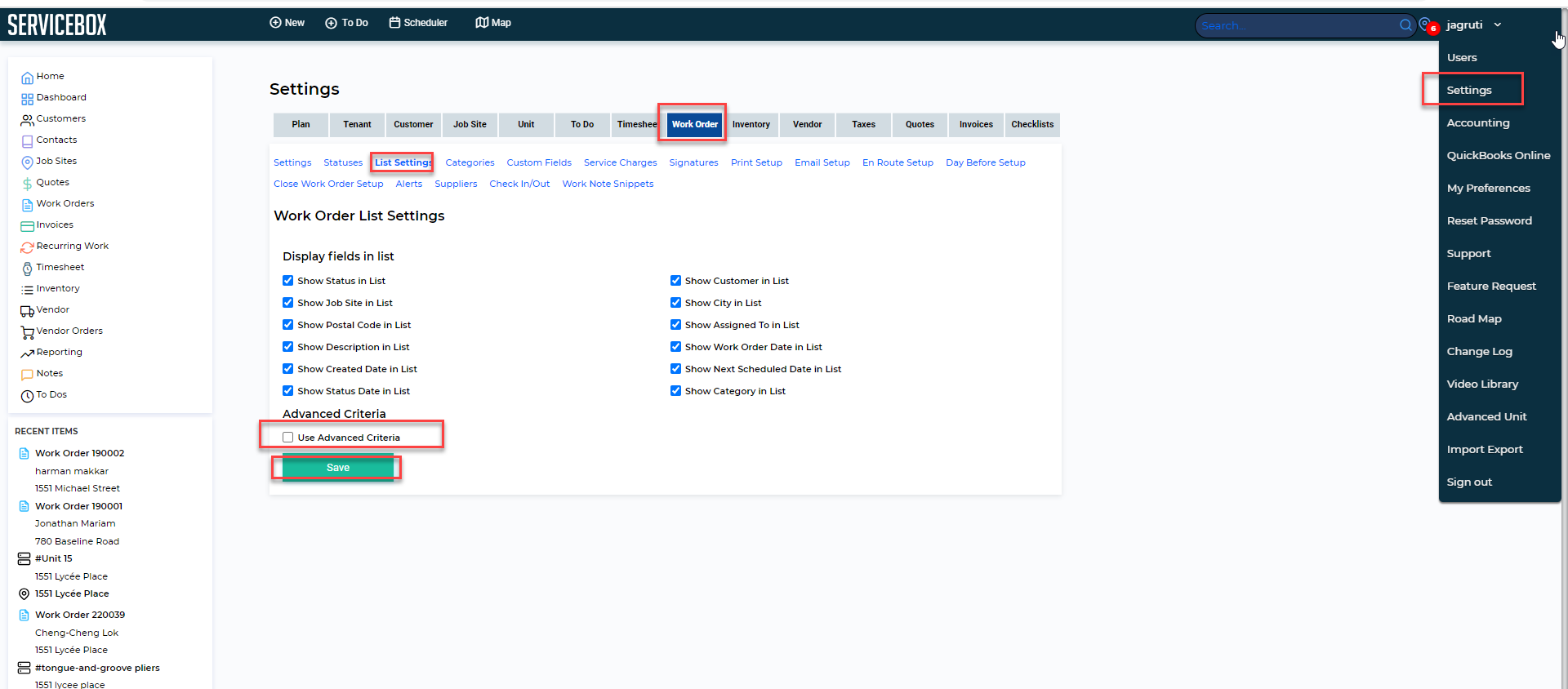
Task: Click the Customers people icon
Action: pyautogui.click(x=27, y=120)
